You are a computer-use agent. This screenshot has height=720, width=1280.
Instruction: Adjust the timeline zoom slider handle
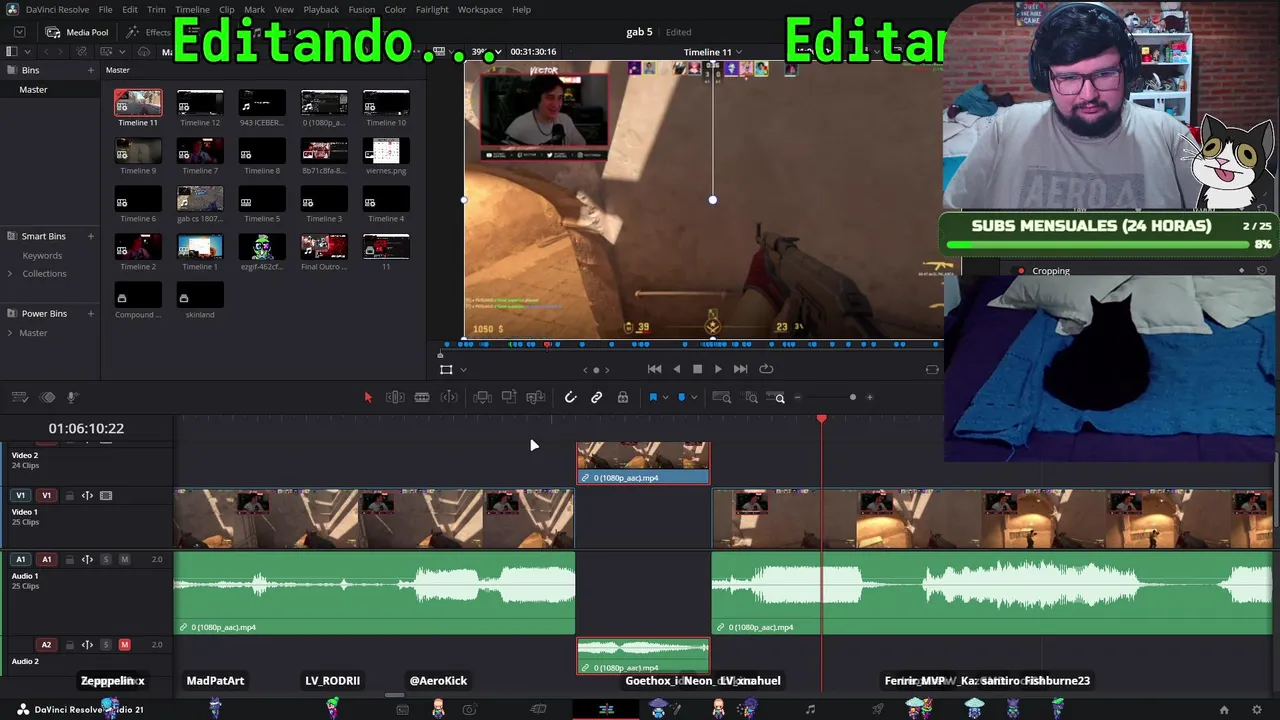[853, 397]
